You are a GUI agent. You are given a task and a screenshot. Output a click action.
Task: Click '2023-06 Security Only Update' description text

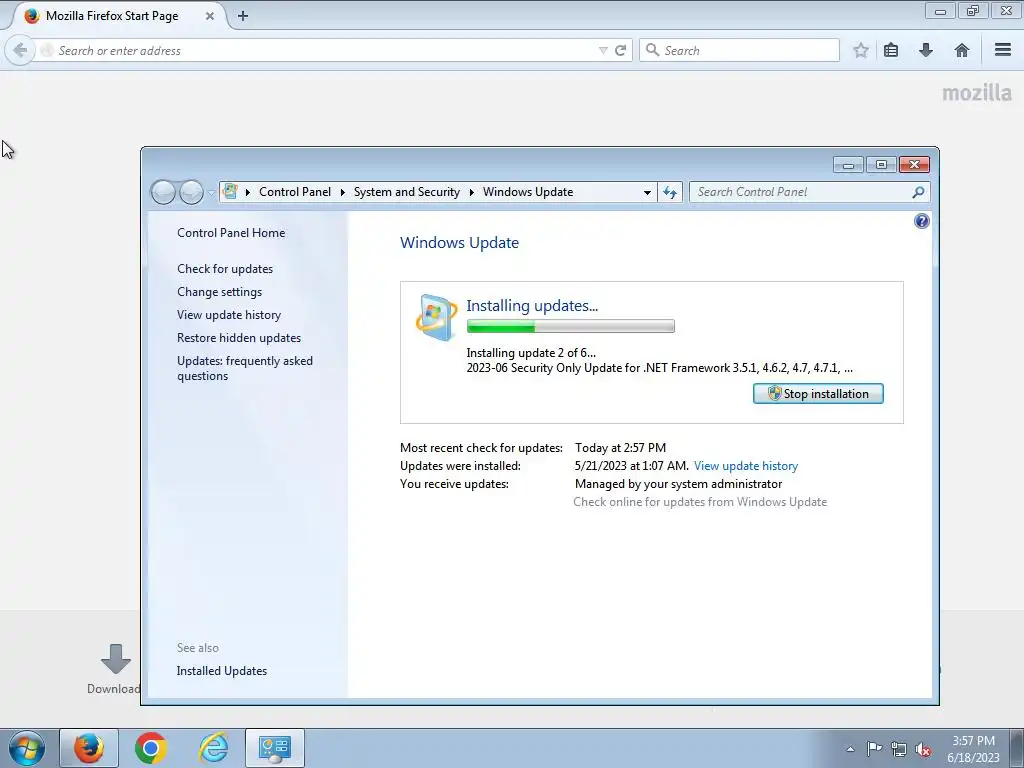[660, 368]
